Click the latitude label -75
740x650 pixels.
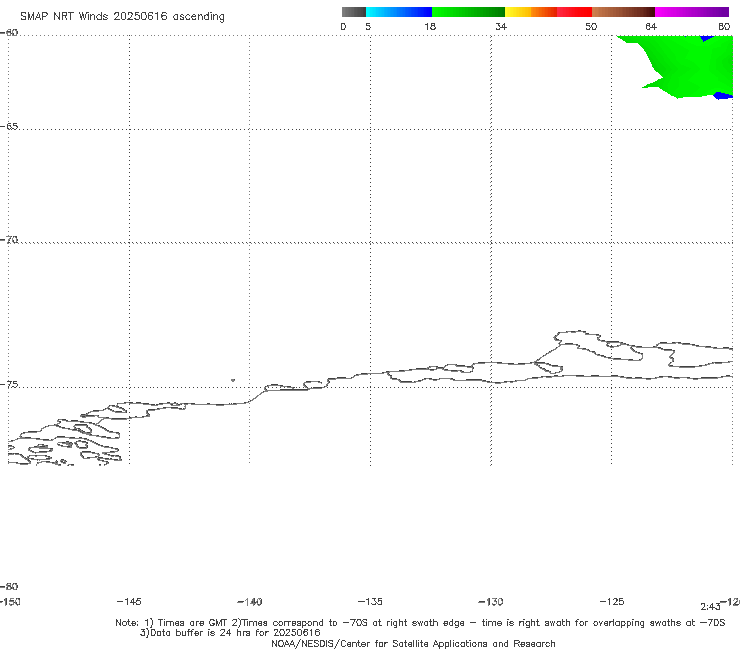click(9, 385)
